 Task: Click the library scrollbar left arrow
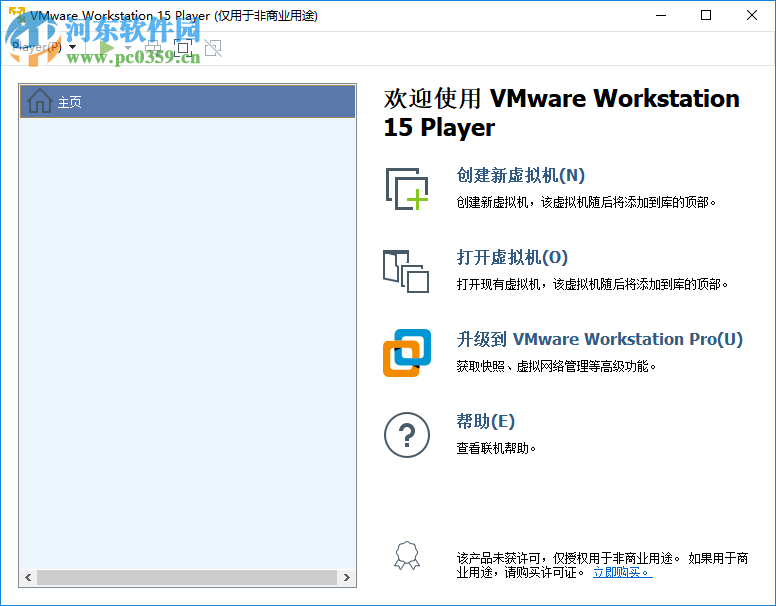(28, 577)
